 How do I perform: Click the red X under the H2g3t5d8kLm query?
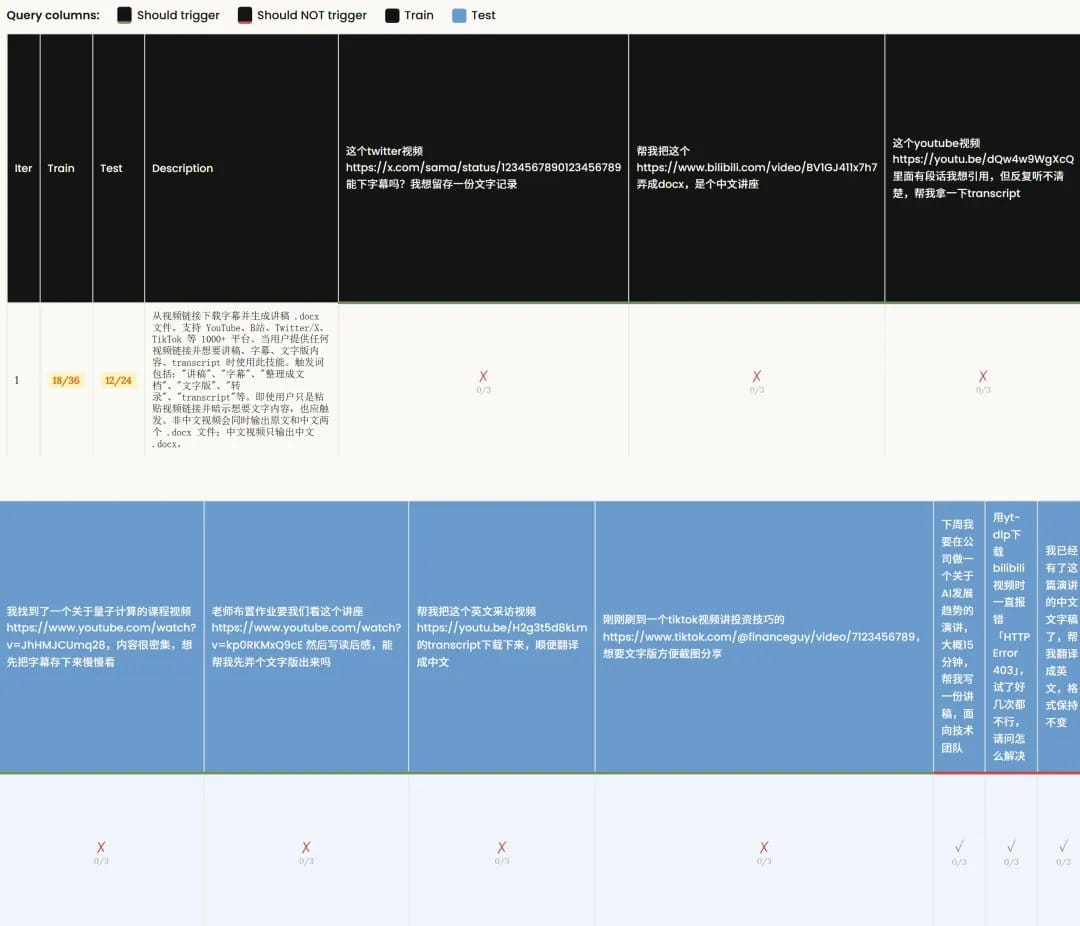click(x=502, y=847)
